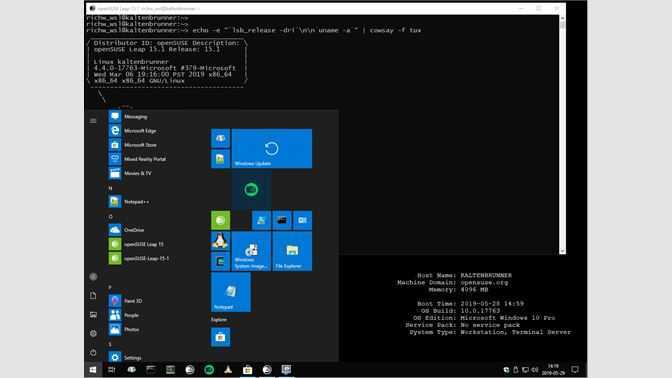672x378 pixels.
Task: Jump via the letter S header
Action: tap(110, 344)
